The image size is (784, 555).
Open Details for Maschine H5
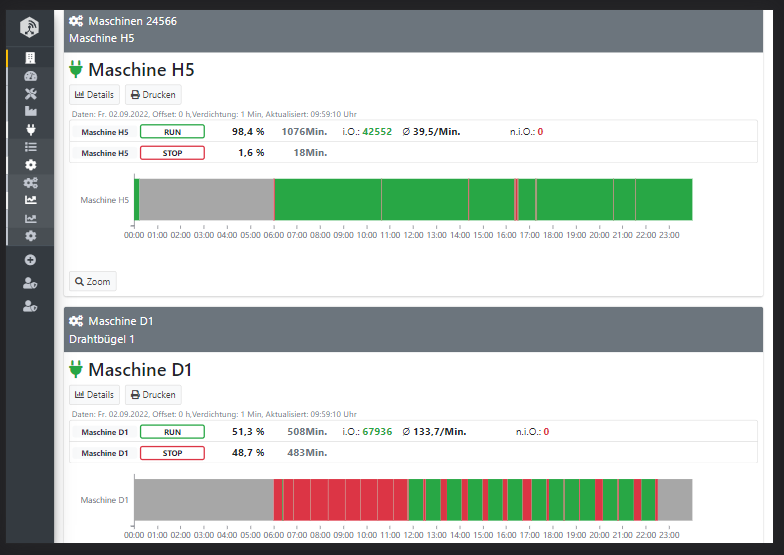94,95
